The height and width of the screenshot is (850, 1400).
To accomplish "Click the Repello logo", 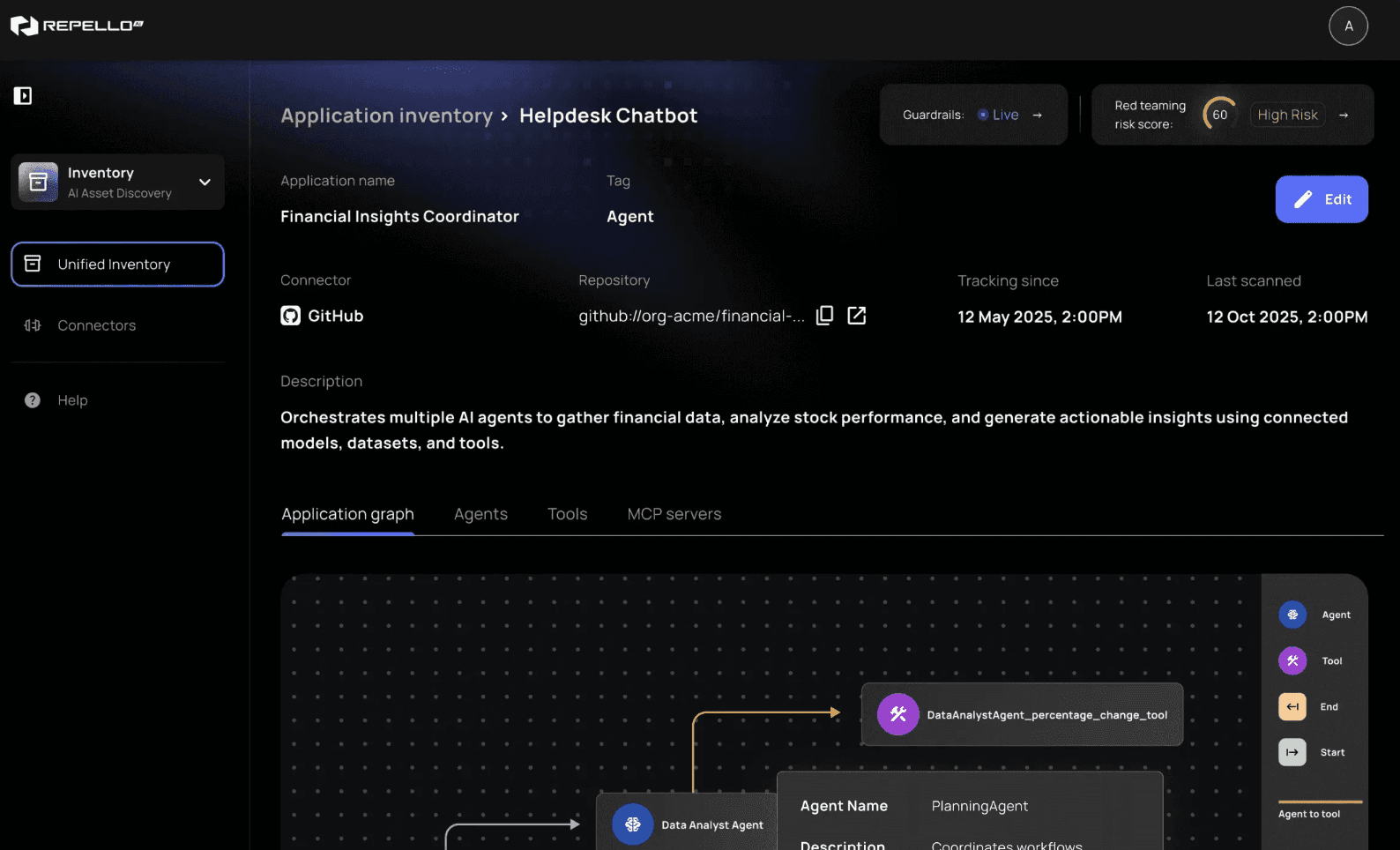I will (x=77, y=26).
